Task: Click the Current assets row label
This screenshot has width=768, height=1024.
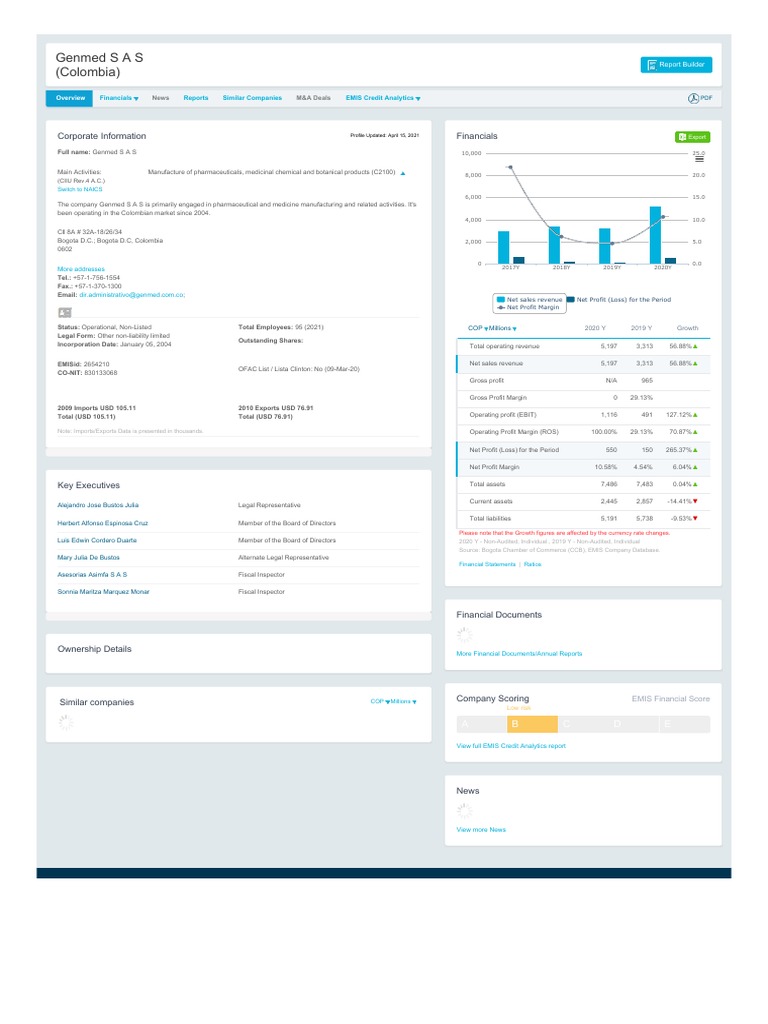Action: (491, 502)
